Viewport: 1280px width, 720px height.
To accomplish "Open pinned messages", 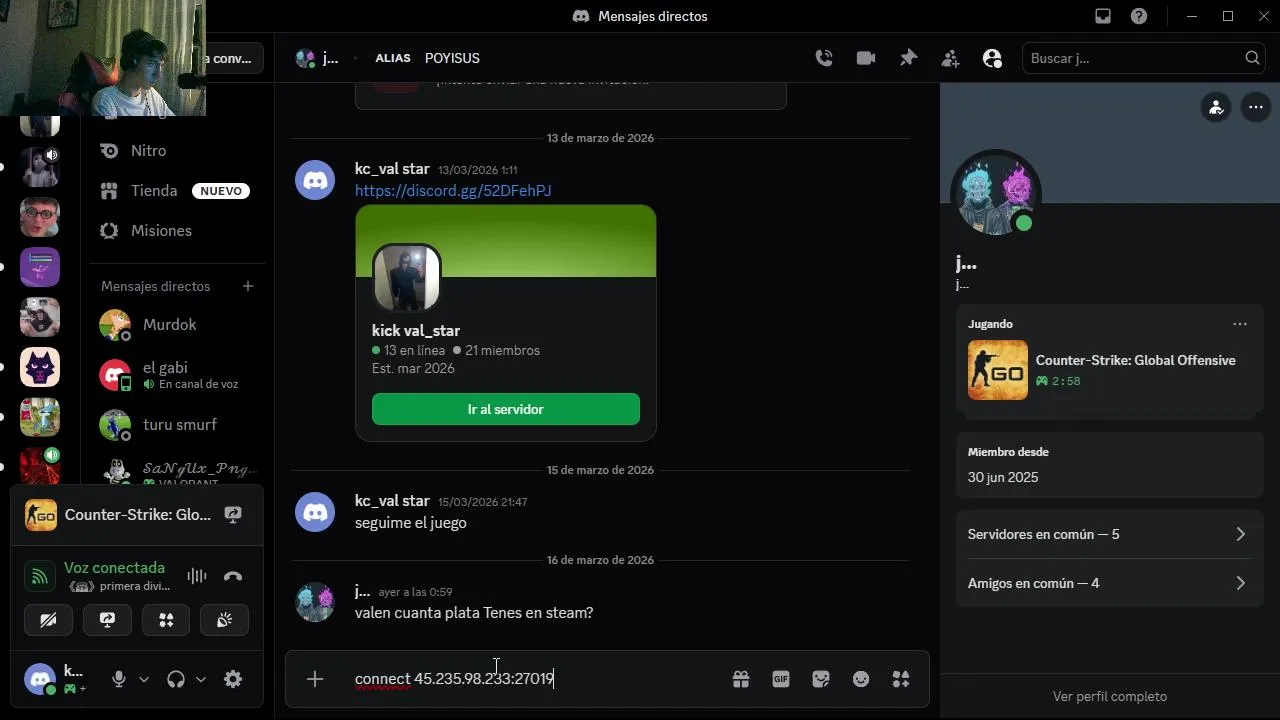I will coord(908,58).
